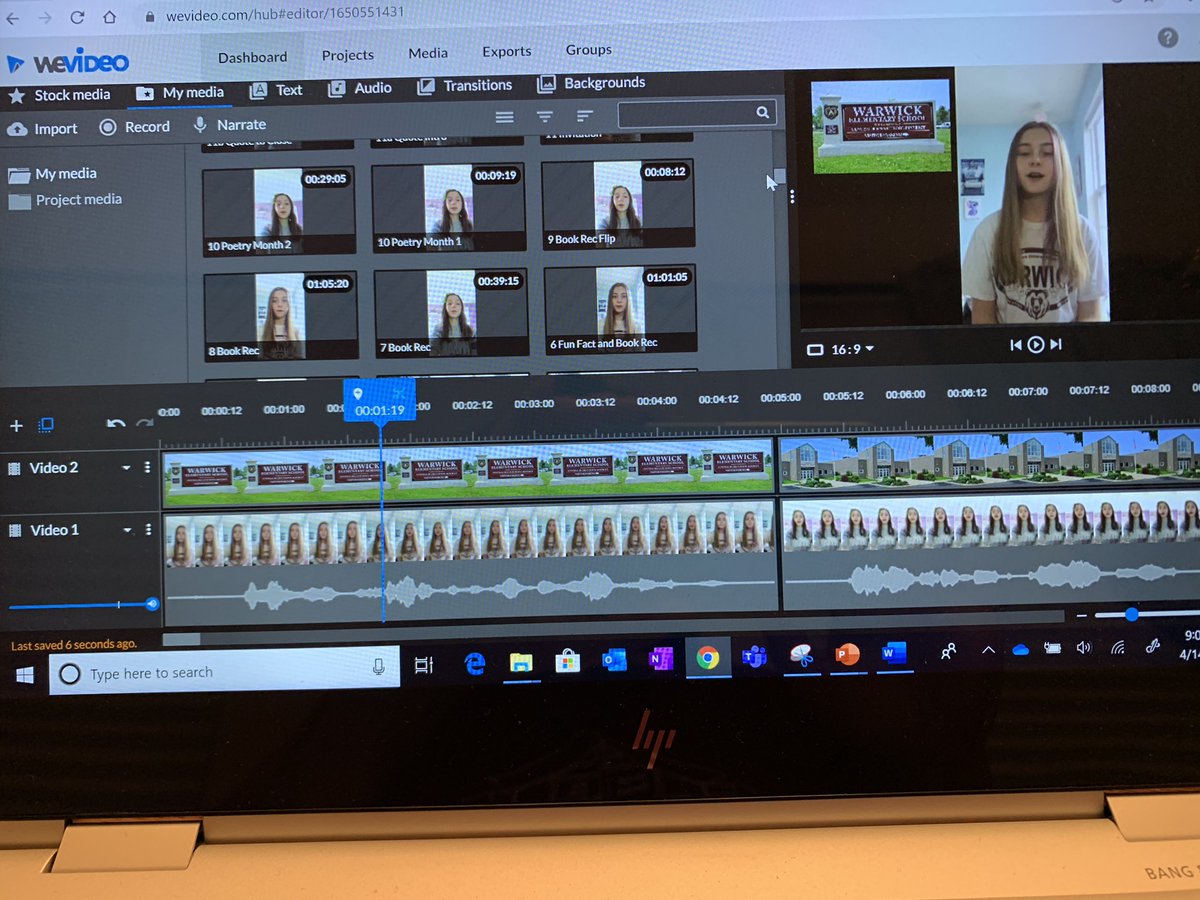The width and height of the screenshot is (1200, 900).
Task: Click the Windows Start button
Action: (25, 676)
